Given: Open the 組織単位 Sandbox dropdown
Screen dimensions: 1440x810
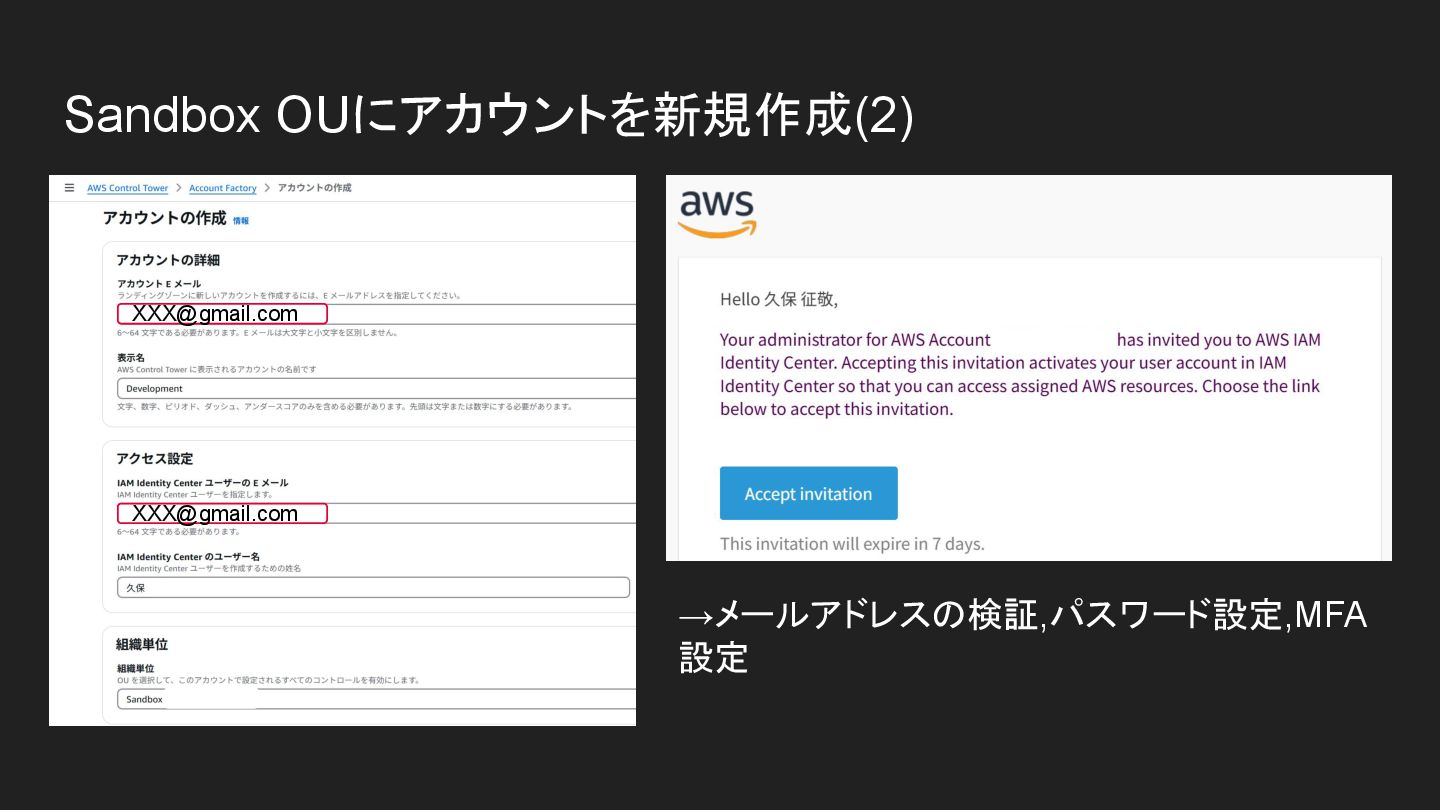Looking at the screenshot, I should click(x=375, y=699).
